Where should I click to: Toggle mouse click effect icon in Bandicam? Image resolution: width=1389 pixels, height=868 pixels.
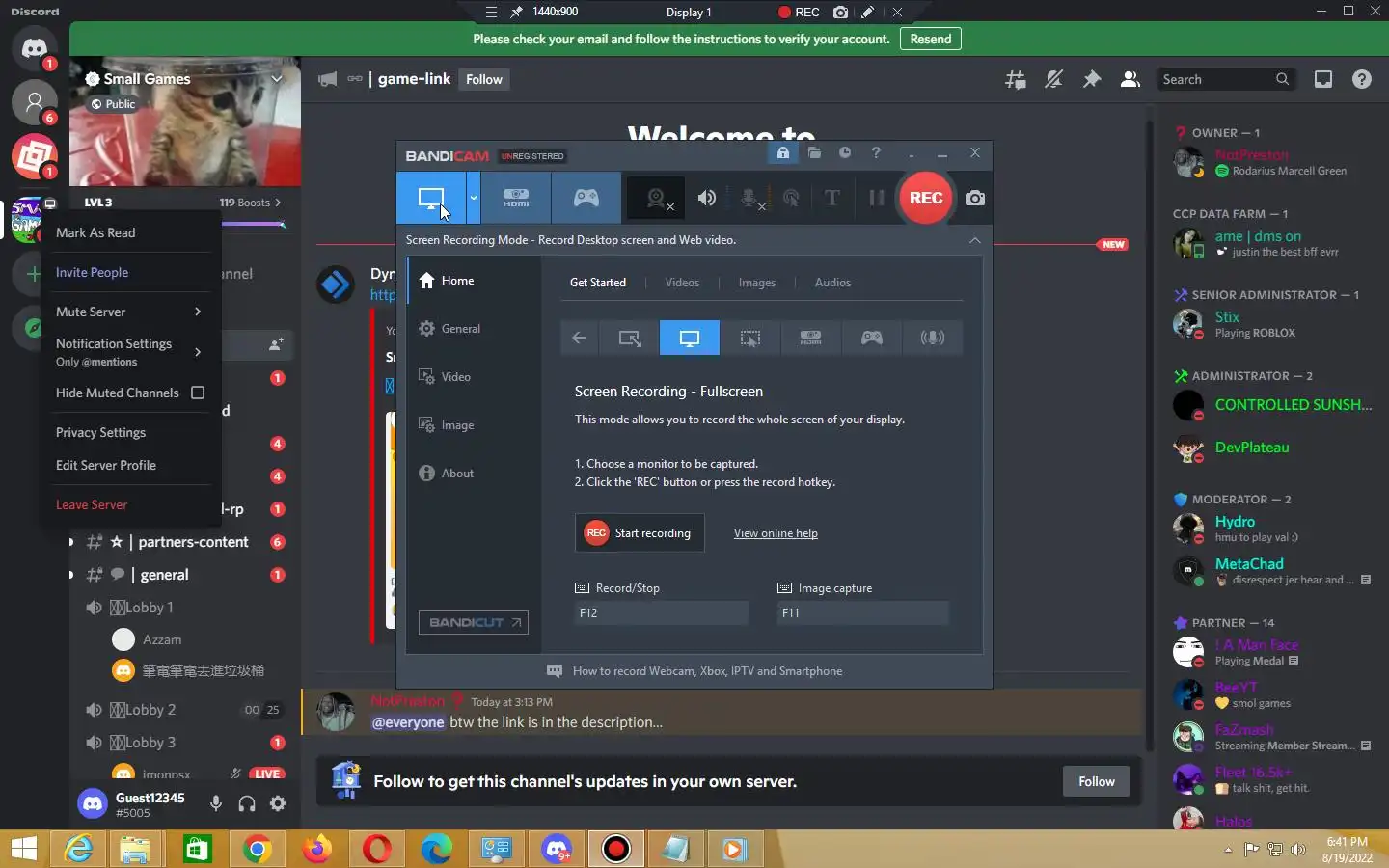pos(791,198)
